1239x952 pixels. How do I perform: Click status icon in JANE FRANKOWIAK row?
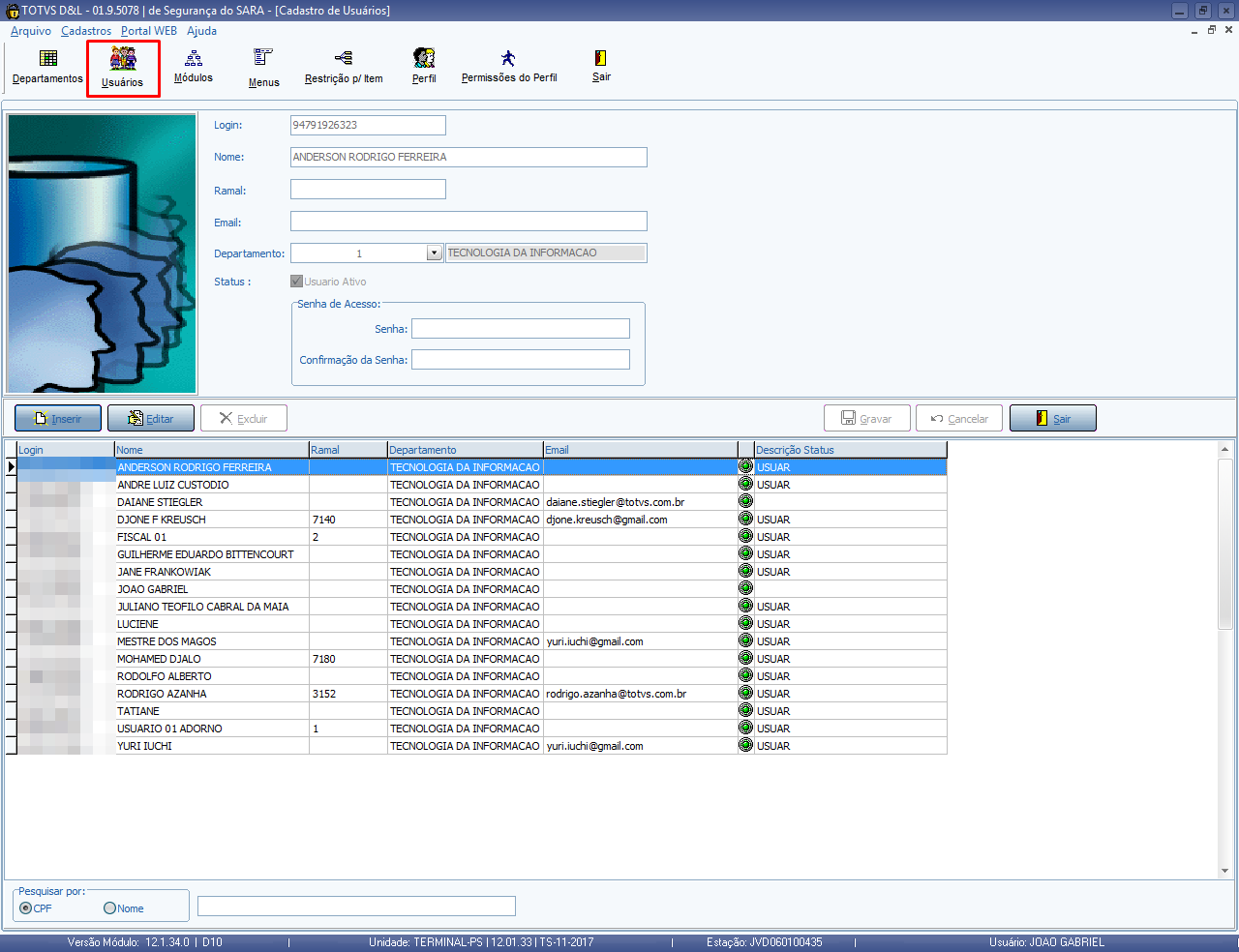click(x=745, y=571)
